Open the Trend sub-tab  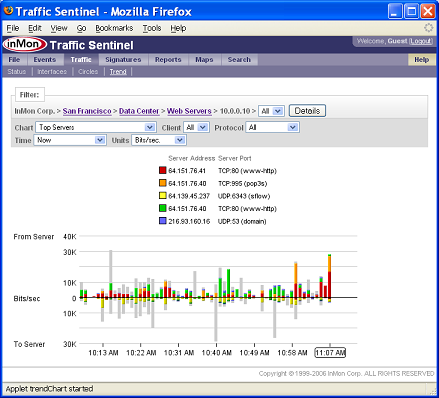[x=118, y=72]
